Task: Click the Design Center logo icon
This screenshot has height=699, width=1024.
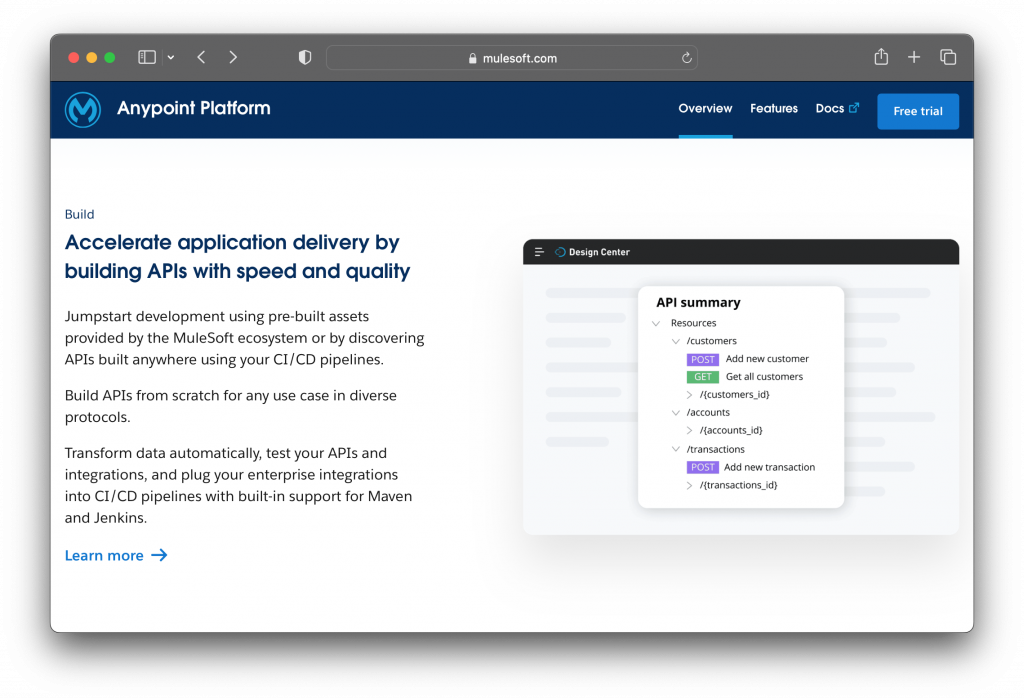Action: tap(560, 252)
